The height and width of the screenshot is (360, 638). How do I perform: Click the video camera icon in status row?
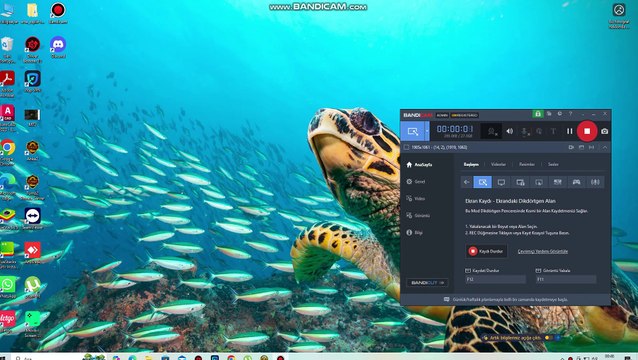point(571,147)
